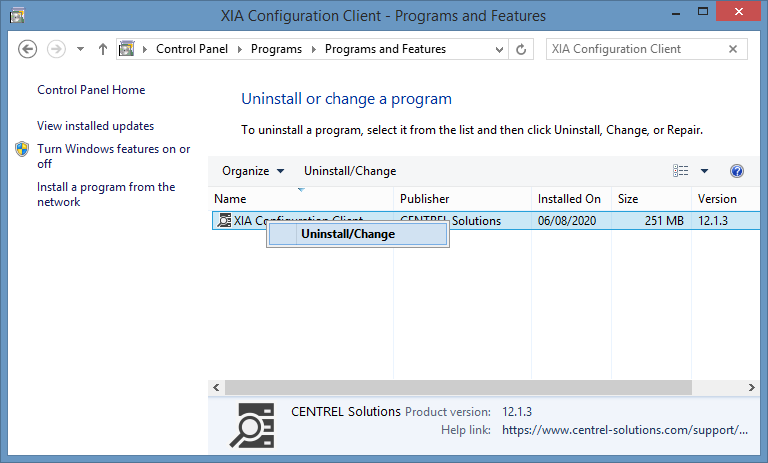The width and height of the screenshot is (768, 463).
Task: Open address bar history dropdown
Action: tap(499, 49)
